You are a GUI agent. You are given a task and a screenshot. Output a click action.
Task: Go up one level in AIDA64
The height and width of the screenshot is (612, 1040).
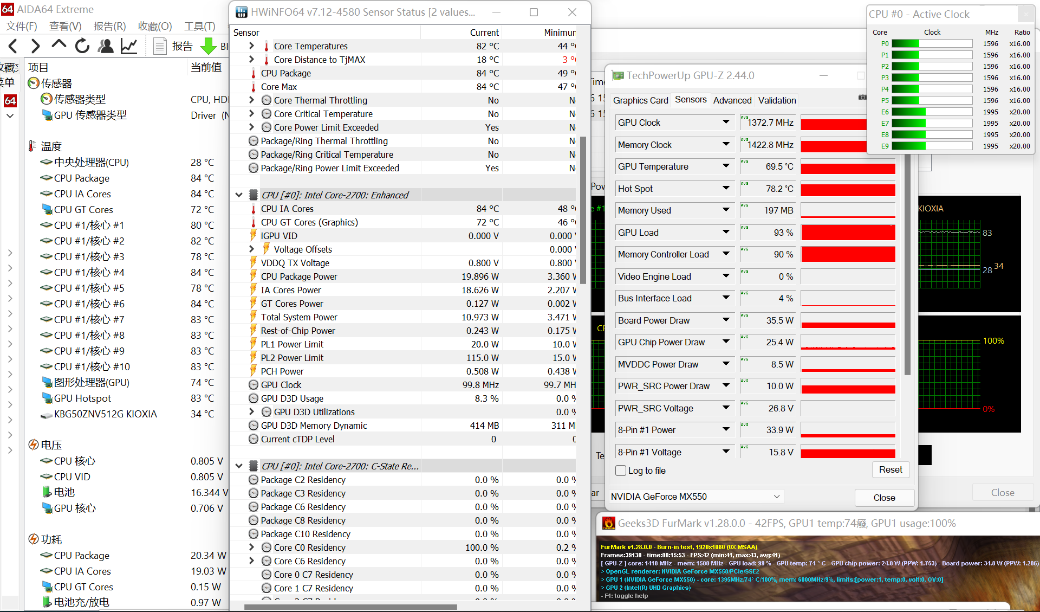tap(59, 45)
